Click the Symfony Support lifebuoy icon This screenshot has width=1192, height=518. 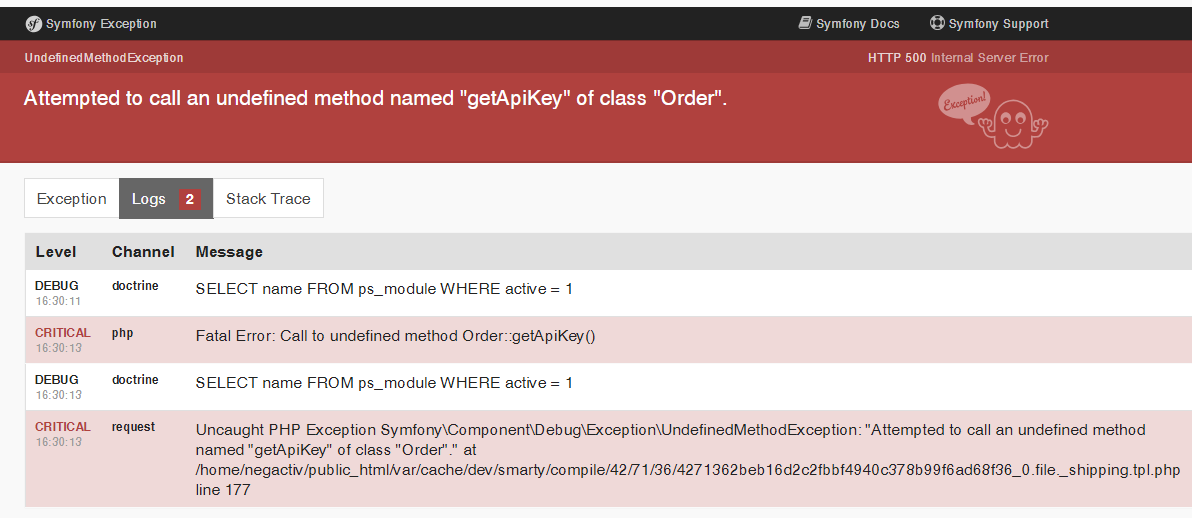coord(937,23)
